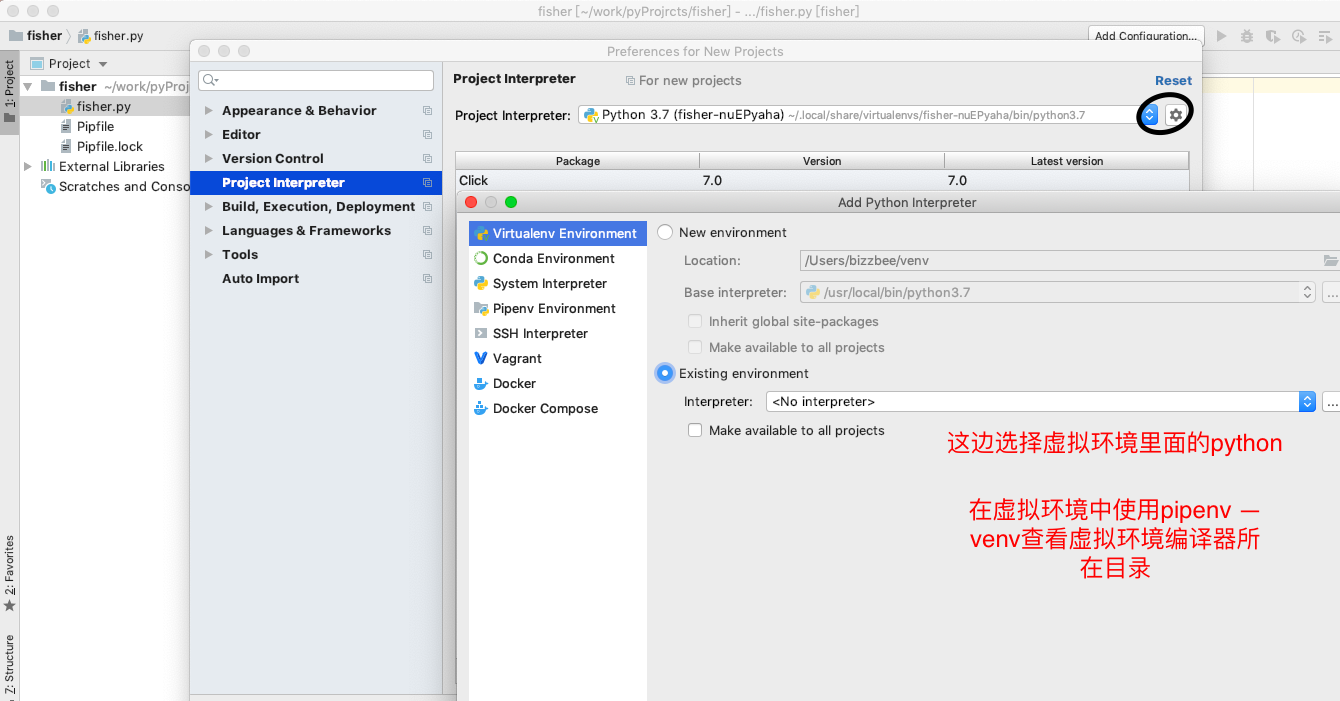The height and width of the screenshot is (701, 1340).
Task: Open the Base interpreter dropdown
Action: pos(1308,292)
